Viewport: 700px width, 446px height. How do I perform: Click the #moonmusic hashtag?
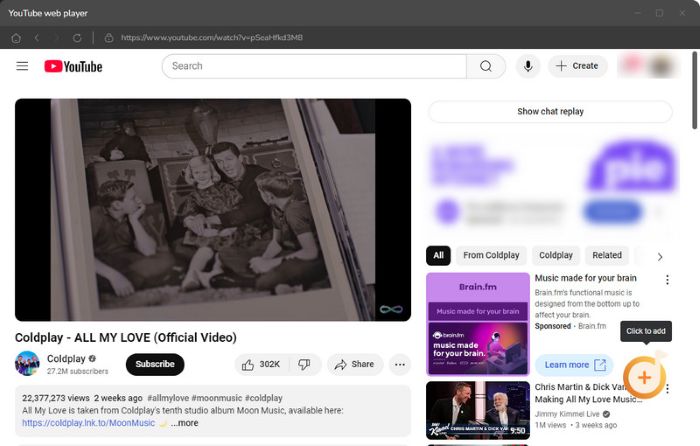[x=217, y=398]
